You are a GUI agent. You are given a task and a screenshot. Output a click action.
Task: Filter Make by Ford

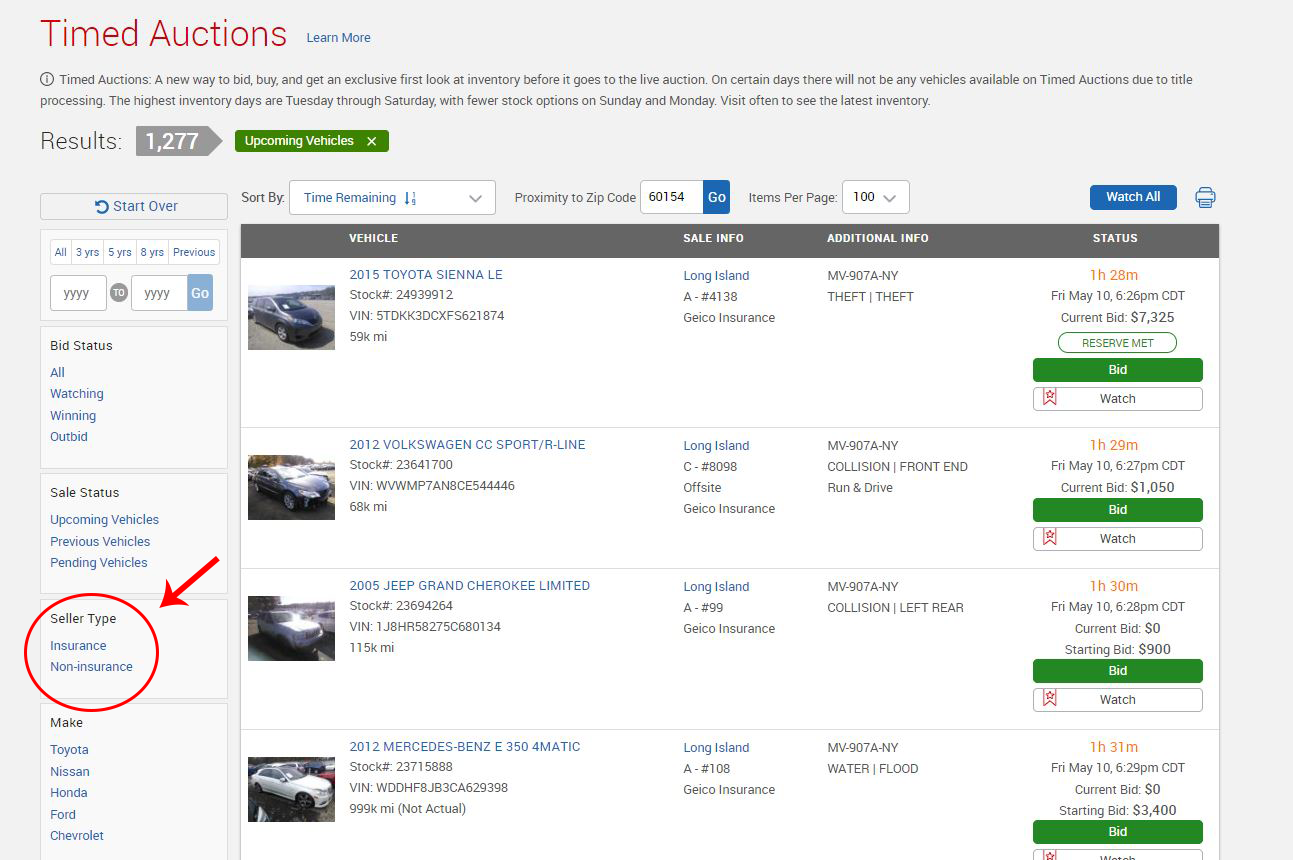pyautogui.click(x=63, y=815)
